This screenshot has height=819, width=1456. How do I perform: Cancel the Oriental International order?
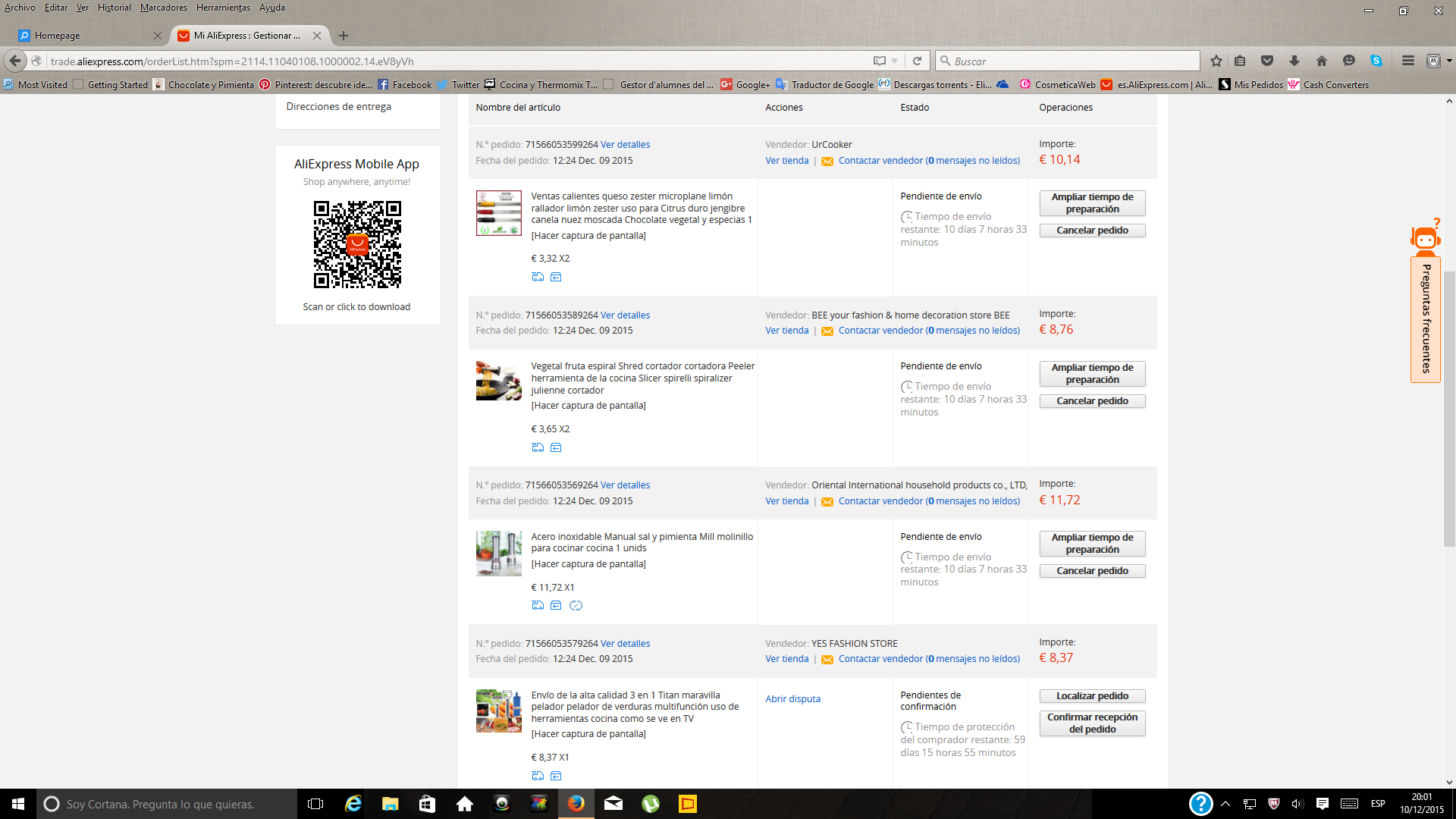coord(1092,571)
